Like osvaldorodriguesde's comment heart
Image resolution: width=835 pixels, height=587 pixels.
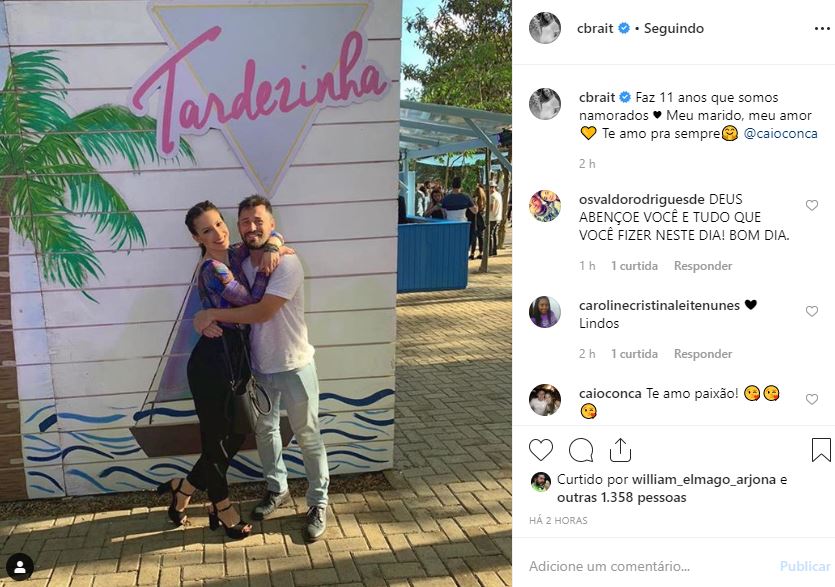812,205
